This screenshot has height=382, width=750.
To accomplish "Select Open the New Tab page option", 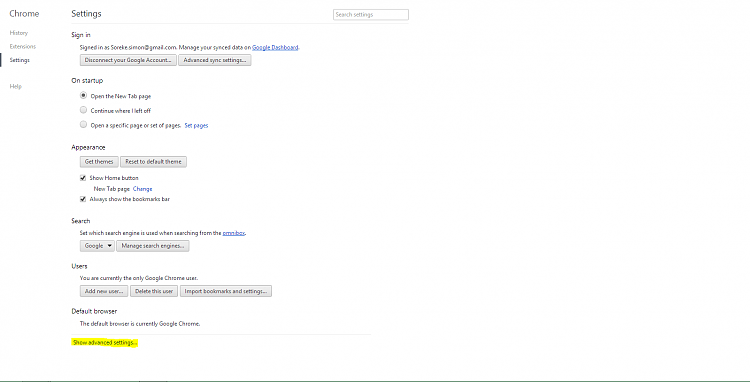I will point(83,96).
